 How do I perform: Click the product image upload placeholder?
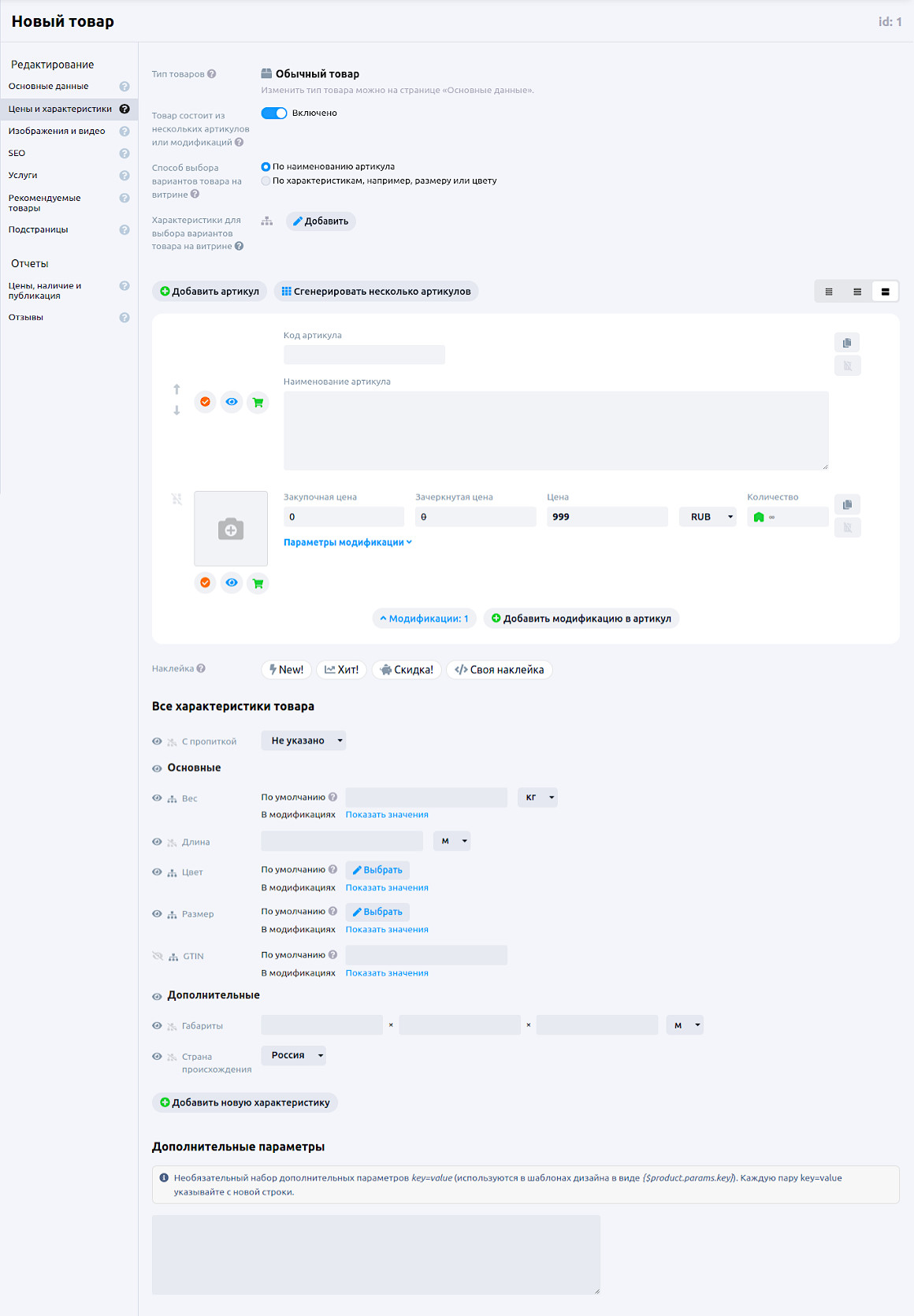pyautogui.click(x=231, y=529)
